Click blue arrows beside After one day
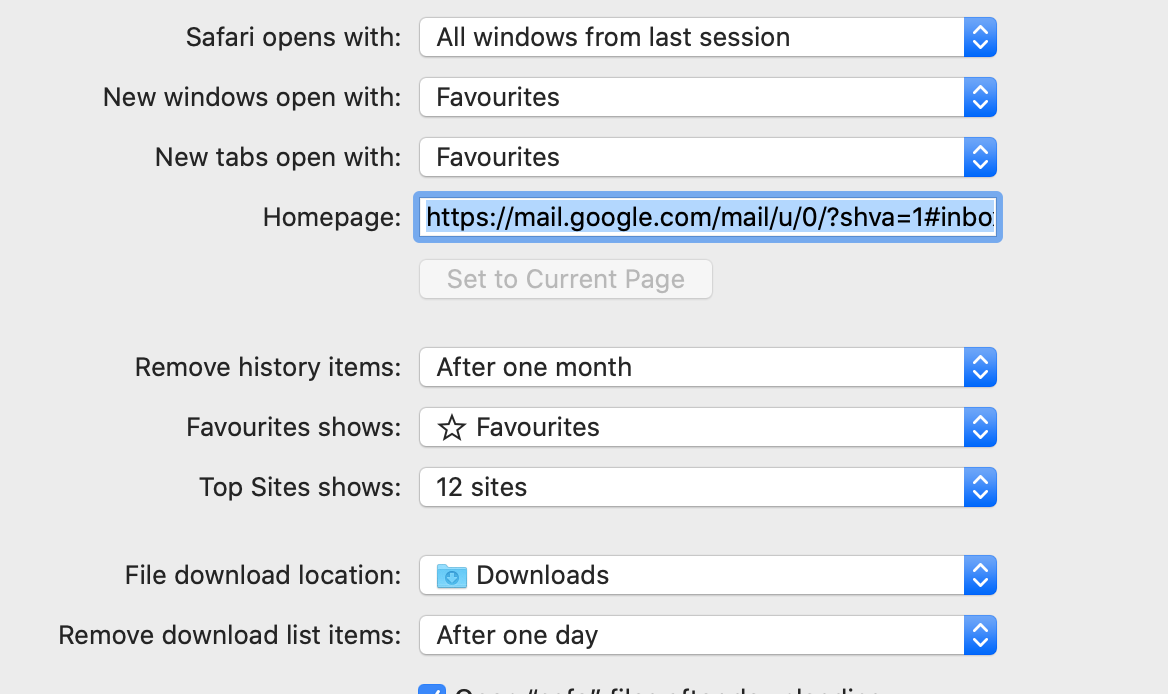1168x694 pixels. [x=980, y=636]
